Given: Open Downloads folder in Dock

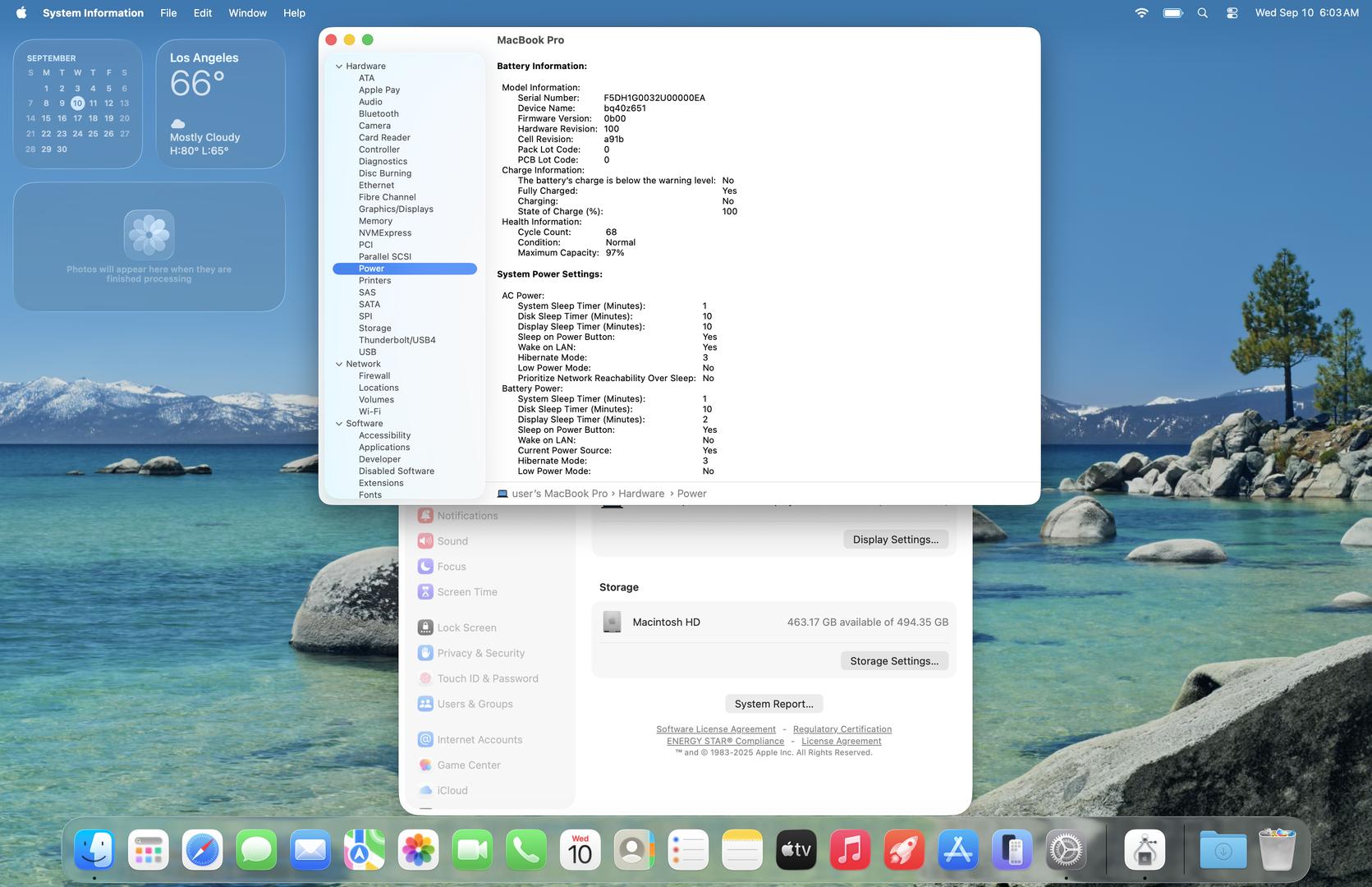Looking at the screenshot, I should click(x=1223, y=850).
